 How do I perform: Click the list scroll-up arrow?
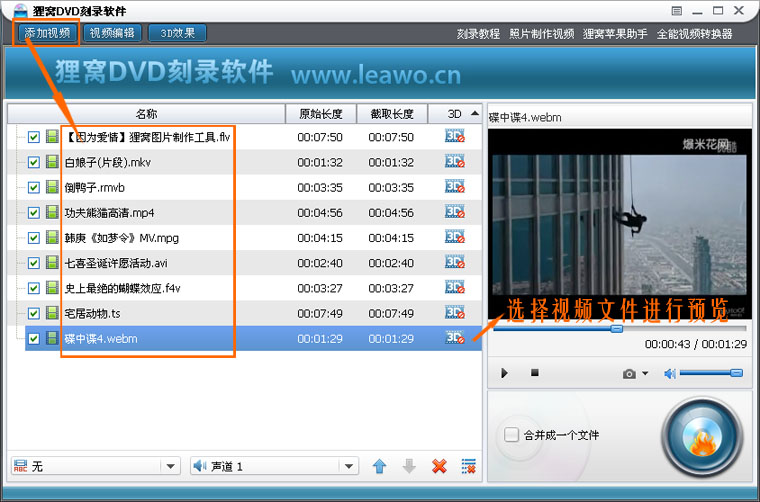(x=475, y=113)
